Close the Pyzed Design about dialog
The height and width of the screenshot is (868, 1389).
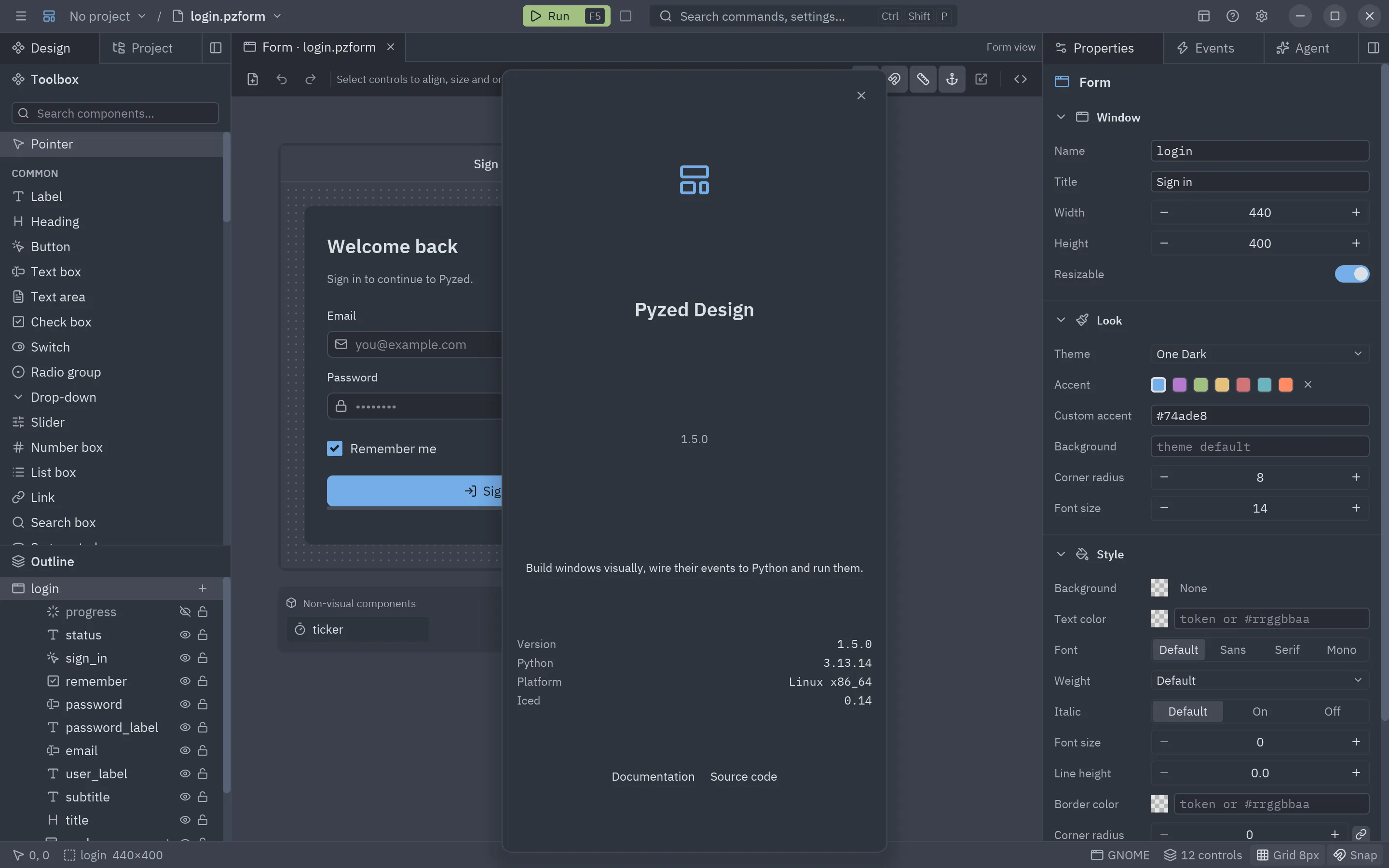coord(861,95)
